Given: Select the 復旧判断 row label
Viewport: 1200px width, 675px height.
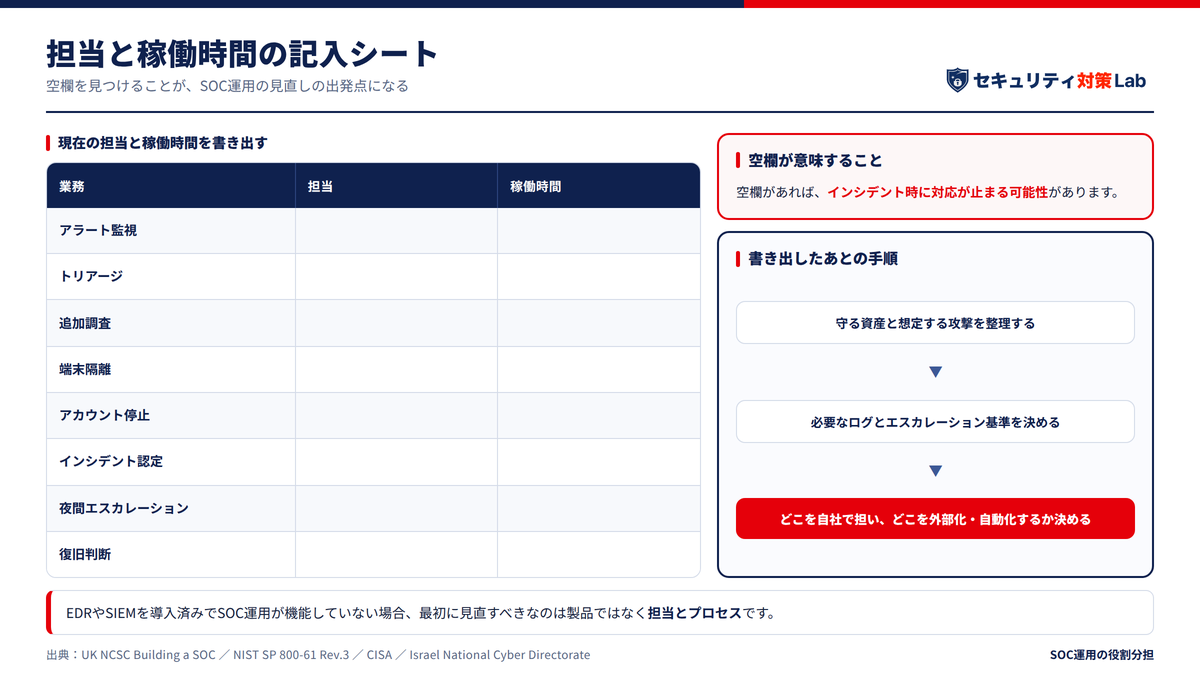Looking at the screenshot, I should pyautogui.click(x=85, y=554).
